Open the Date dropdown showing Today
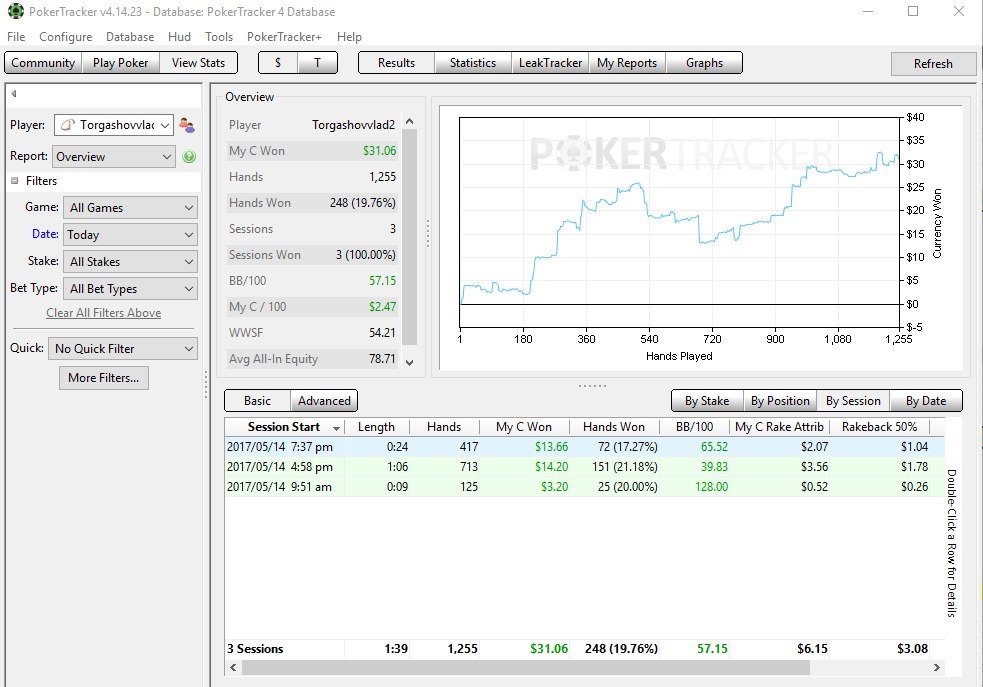The width and height of the screenshot is (983, 687). [x=130, y=234]
